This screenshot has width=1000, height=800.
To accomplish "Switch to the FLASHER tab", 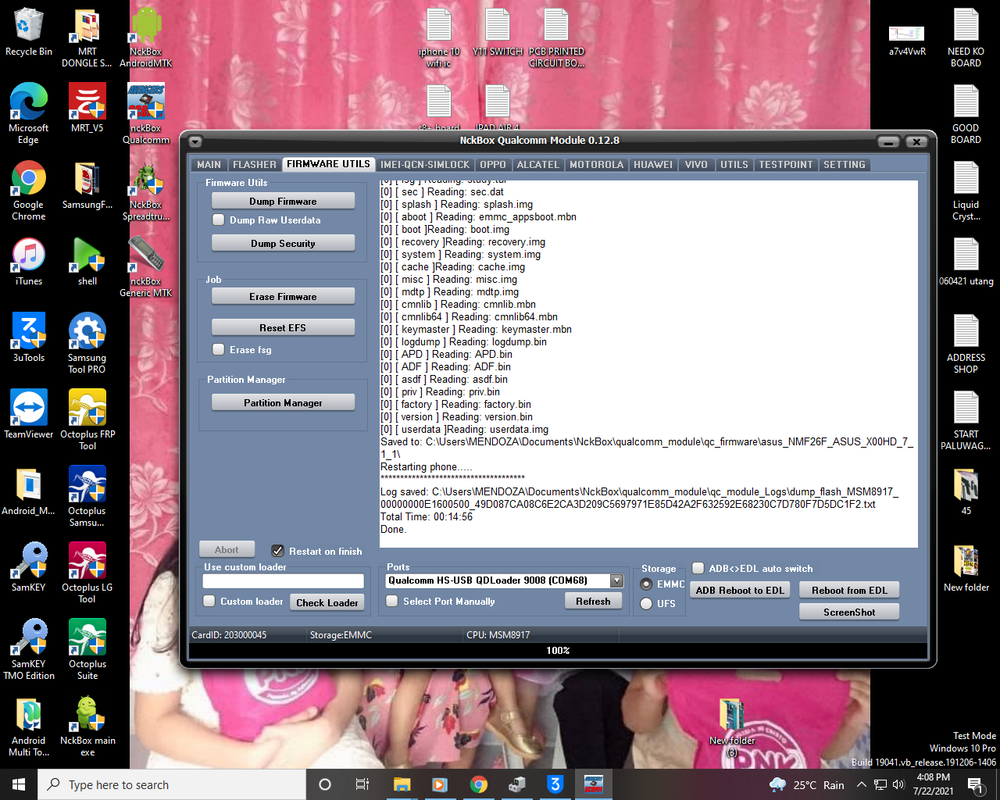I will 254,165.
